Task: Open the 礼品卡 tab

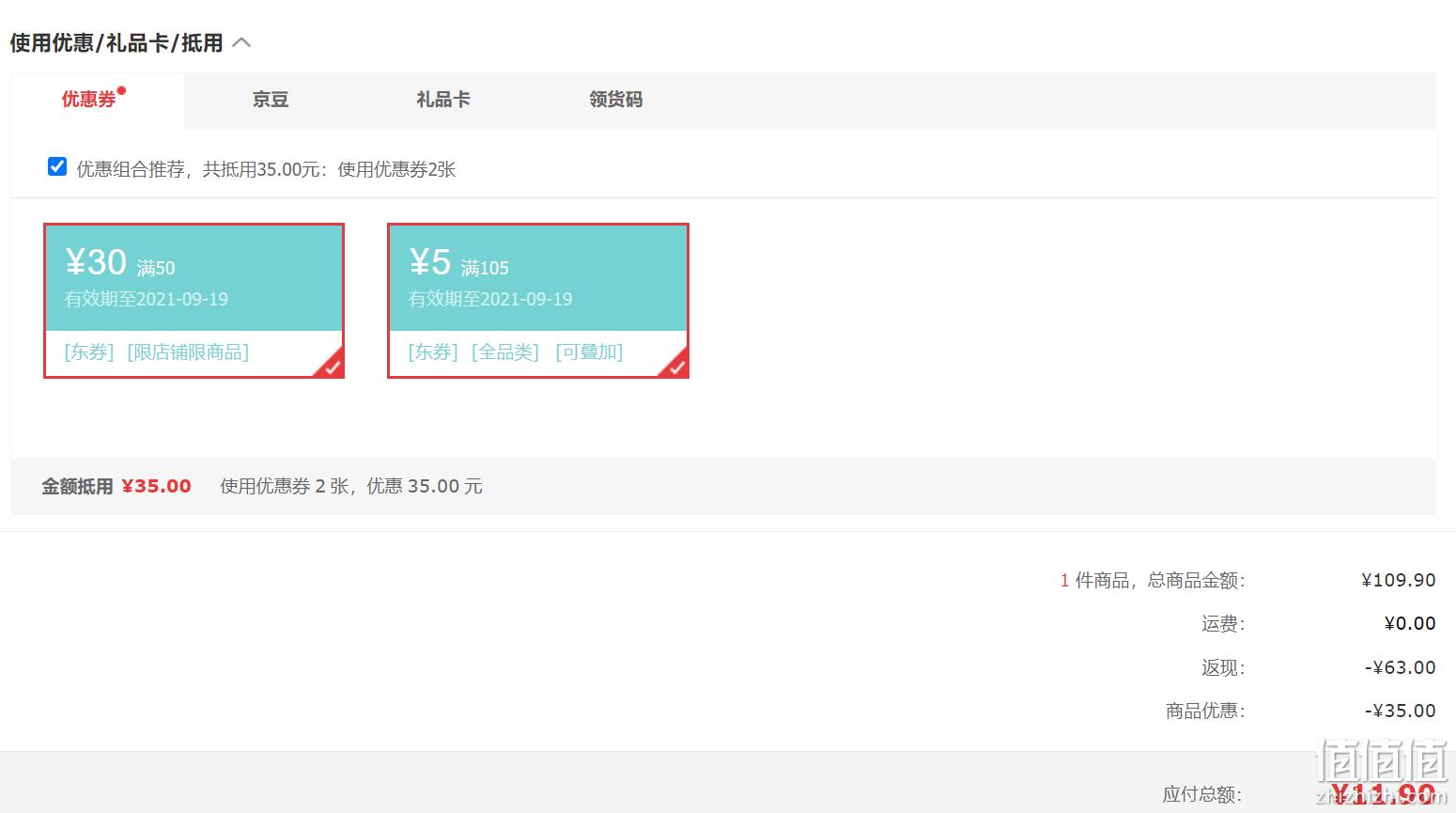Action: point(443,100)
